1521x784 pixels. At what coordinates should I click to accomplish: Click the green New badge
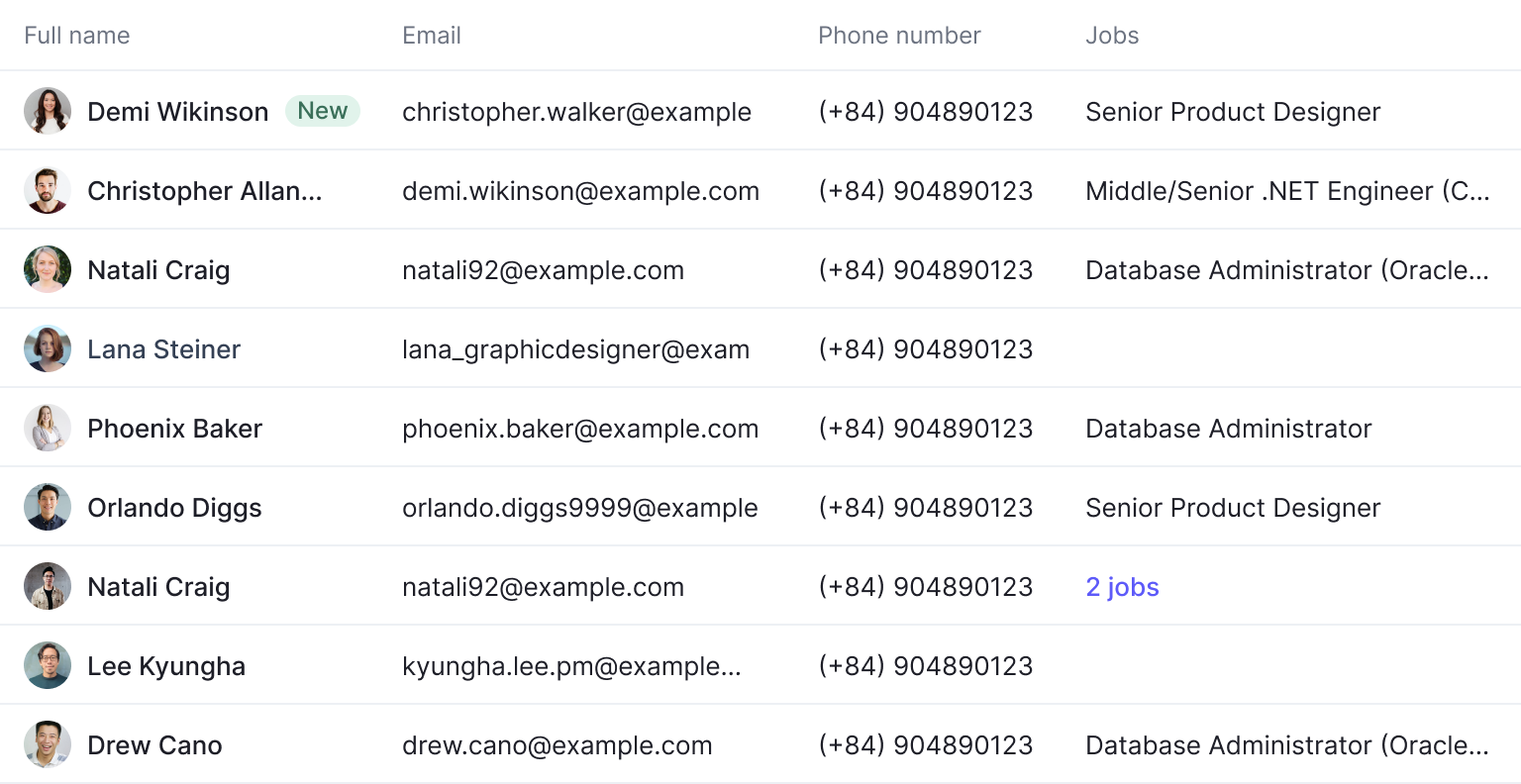323,111
